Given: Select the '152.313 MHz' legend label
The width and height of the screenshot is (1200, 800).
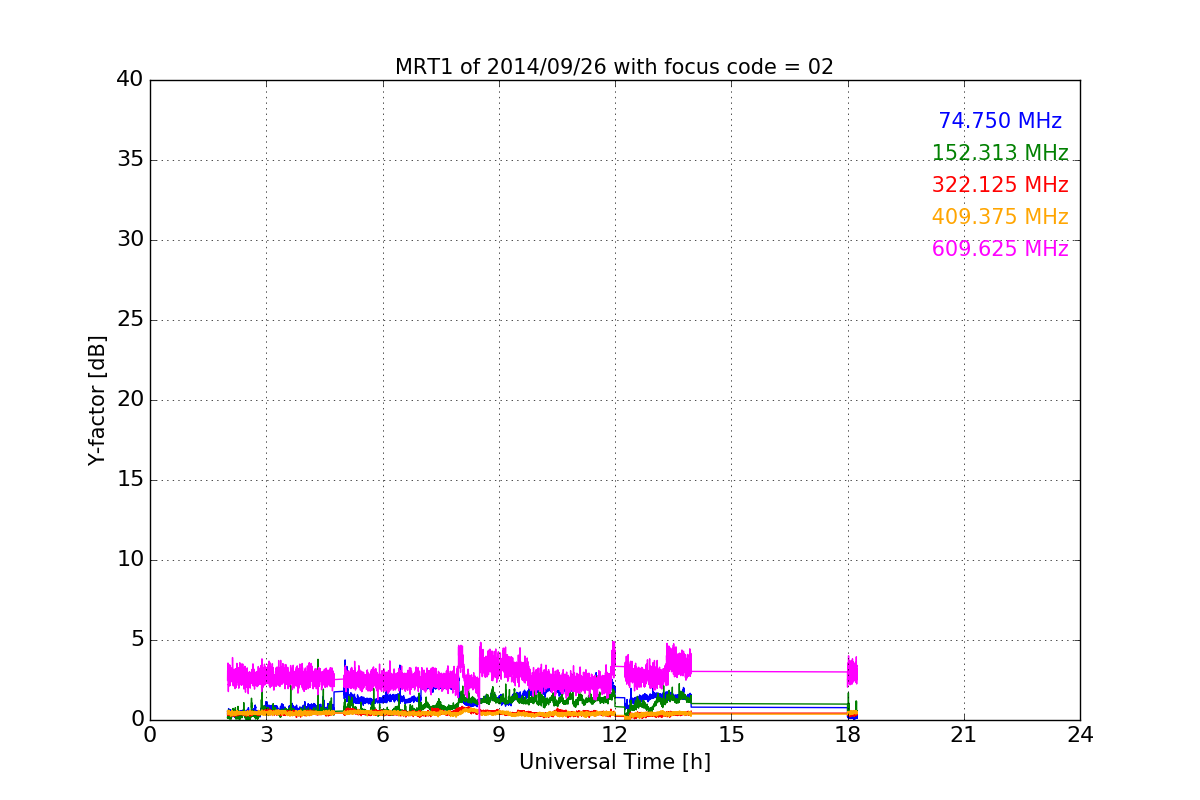Looking at the screenshot, I should pyautogui.click(x=1000, y=153).
